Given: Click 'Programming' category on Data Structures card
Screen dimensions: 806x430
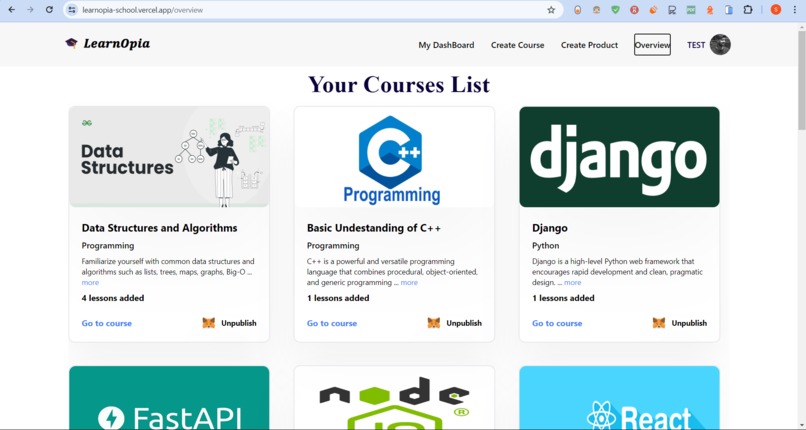Looking at the screenshot, I should pos(107,246).
